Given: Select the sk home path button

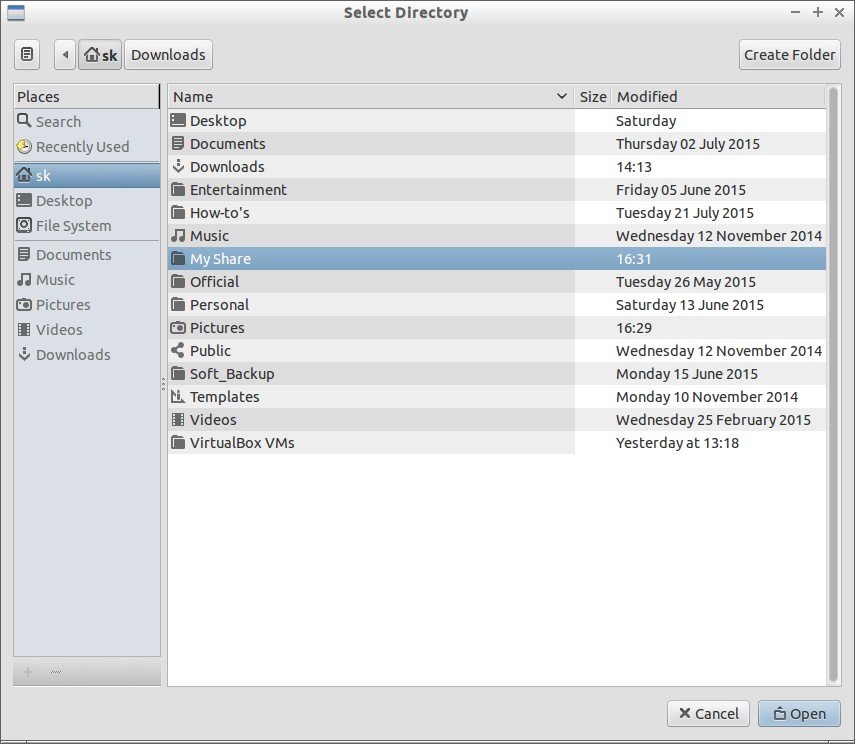Looking at the screenshot, I should click(100, 55).
